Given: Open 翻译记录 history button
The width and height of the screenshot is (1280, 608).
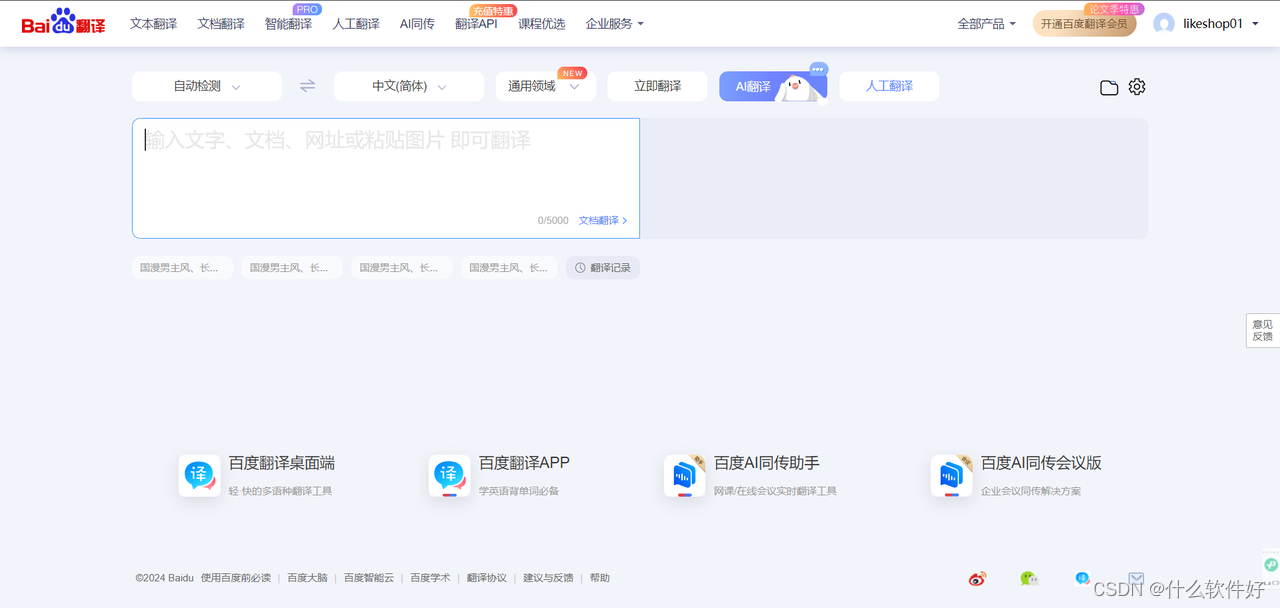Looking at the screenshot, I should [x=603, y=268].
